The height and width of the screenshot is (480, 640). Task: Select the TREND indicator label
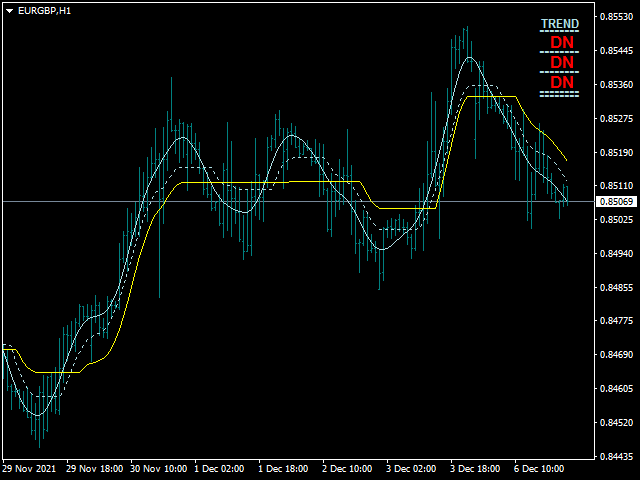560,24
